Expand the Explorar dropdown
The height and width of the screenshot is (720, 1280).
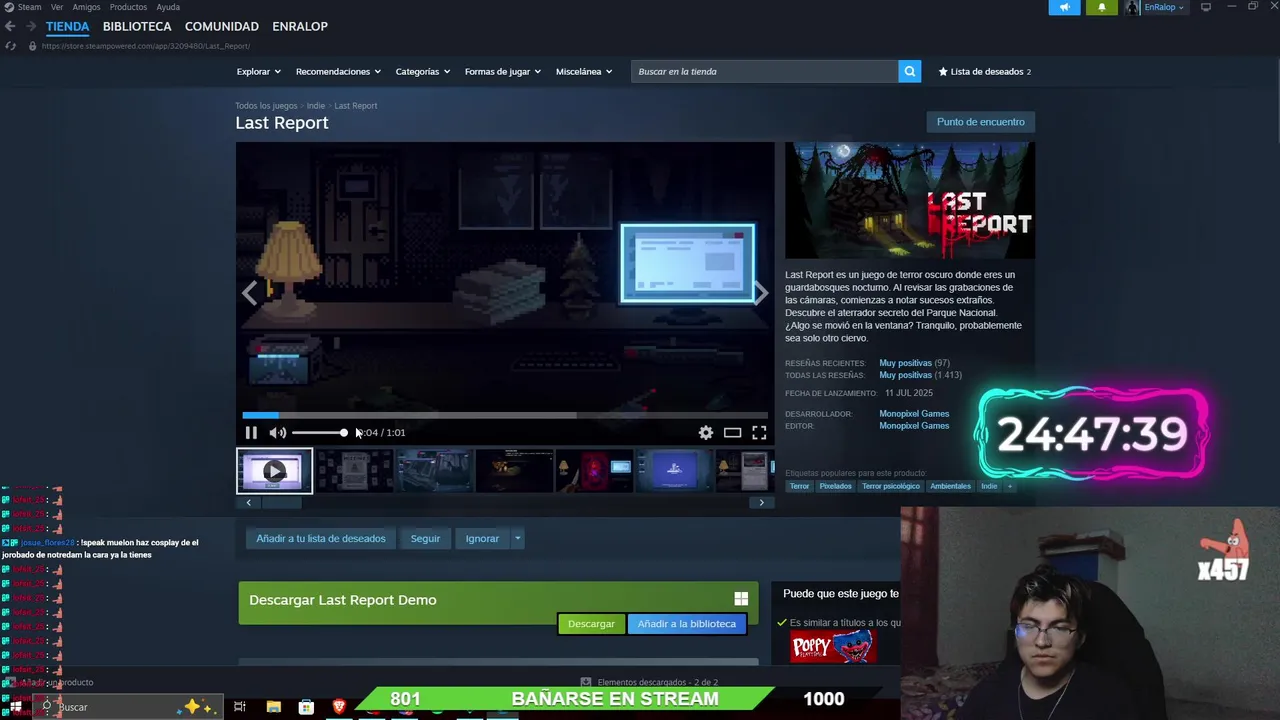pos(258,71)
